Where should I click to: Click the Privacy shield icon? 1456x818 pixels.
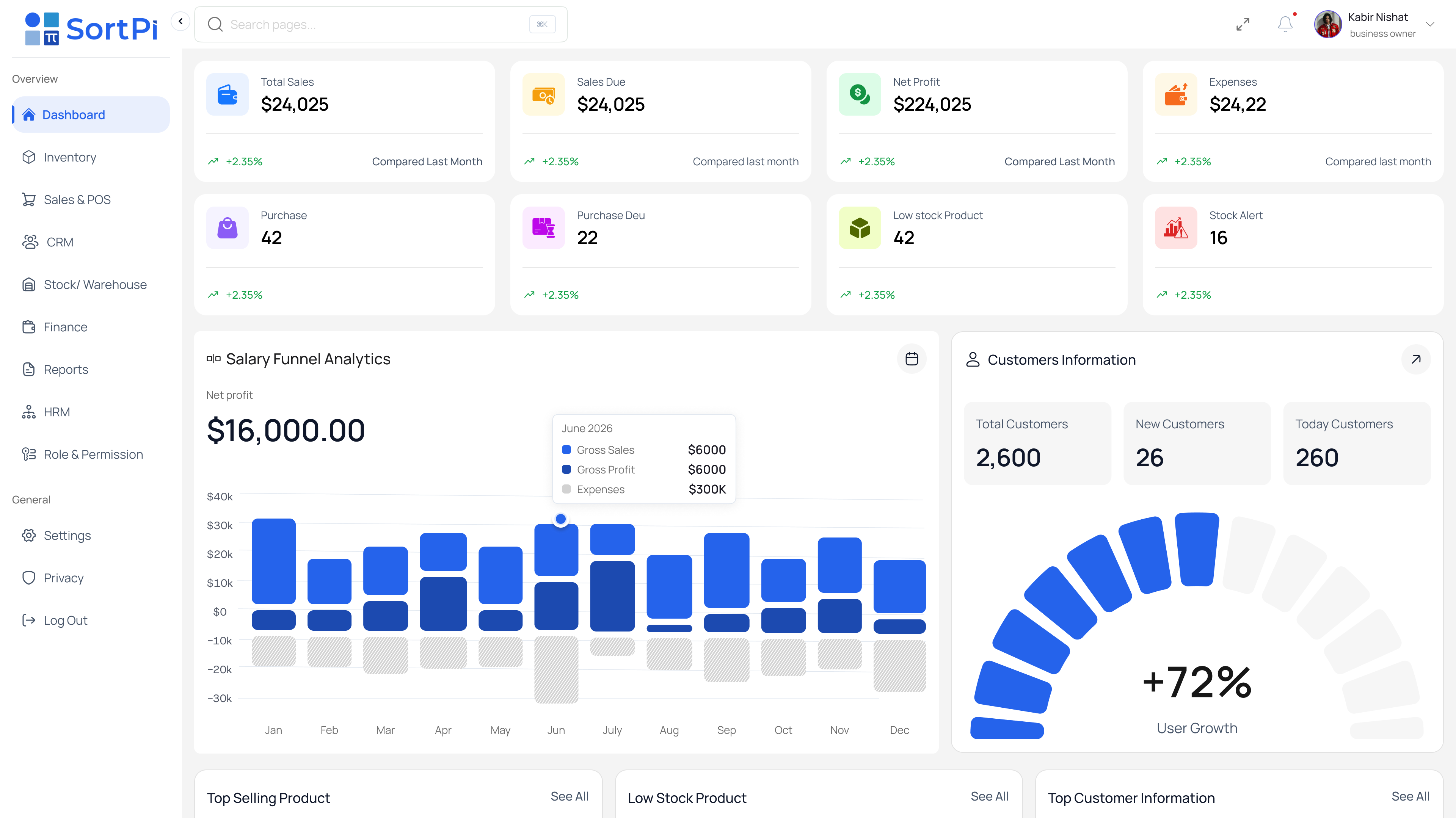pos(29,577)
